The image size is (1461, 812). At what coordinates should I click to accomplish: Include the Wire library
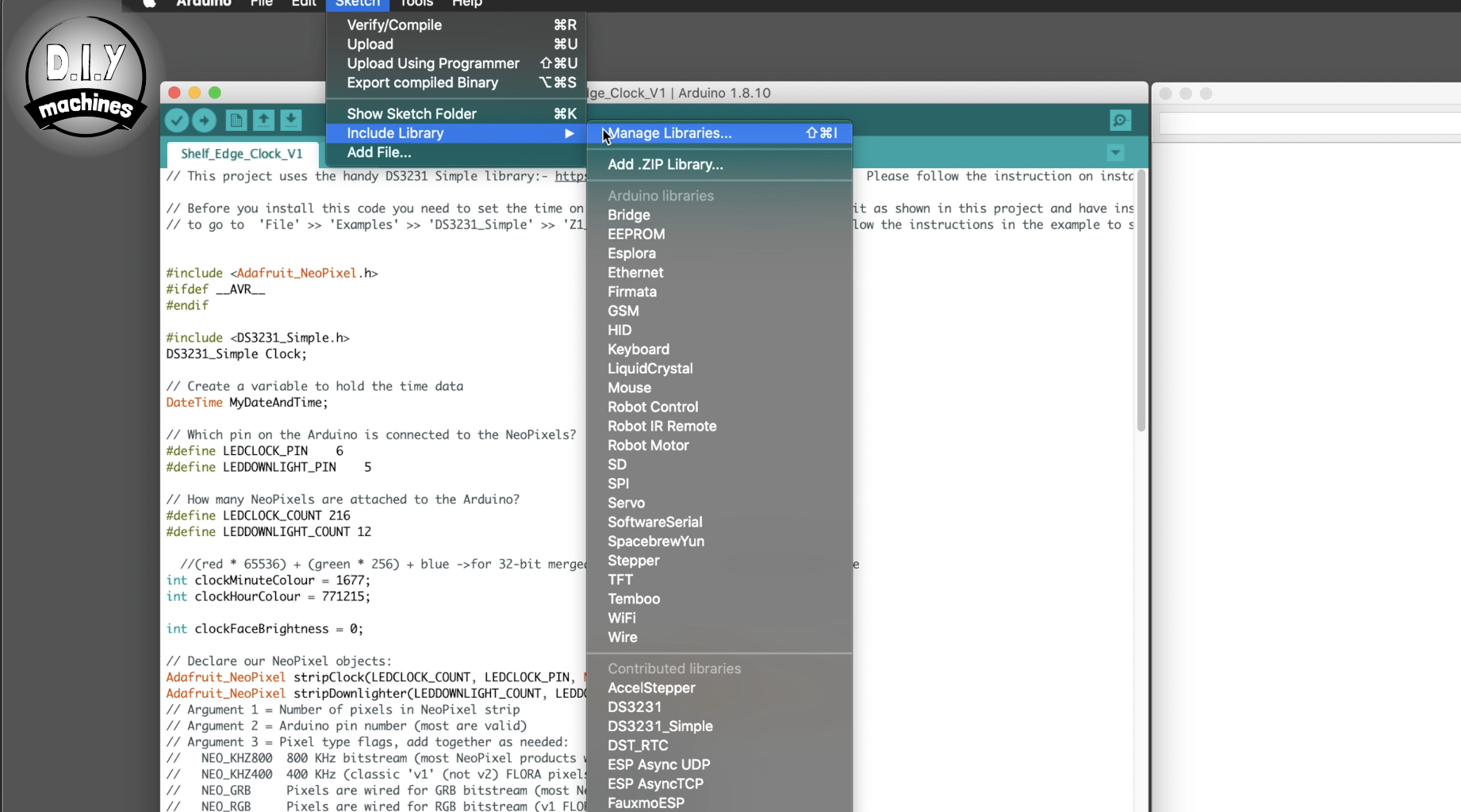coord(719,637)
